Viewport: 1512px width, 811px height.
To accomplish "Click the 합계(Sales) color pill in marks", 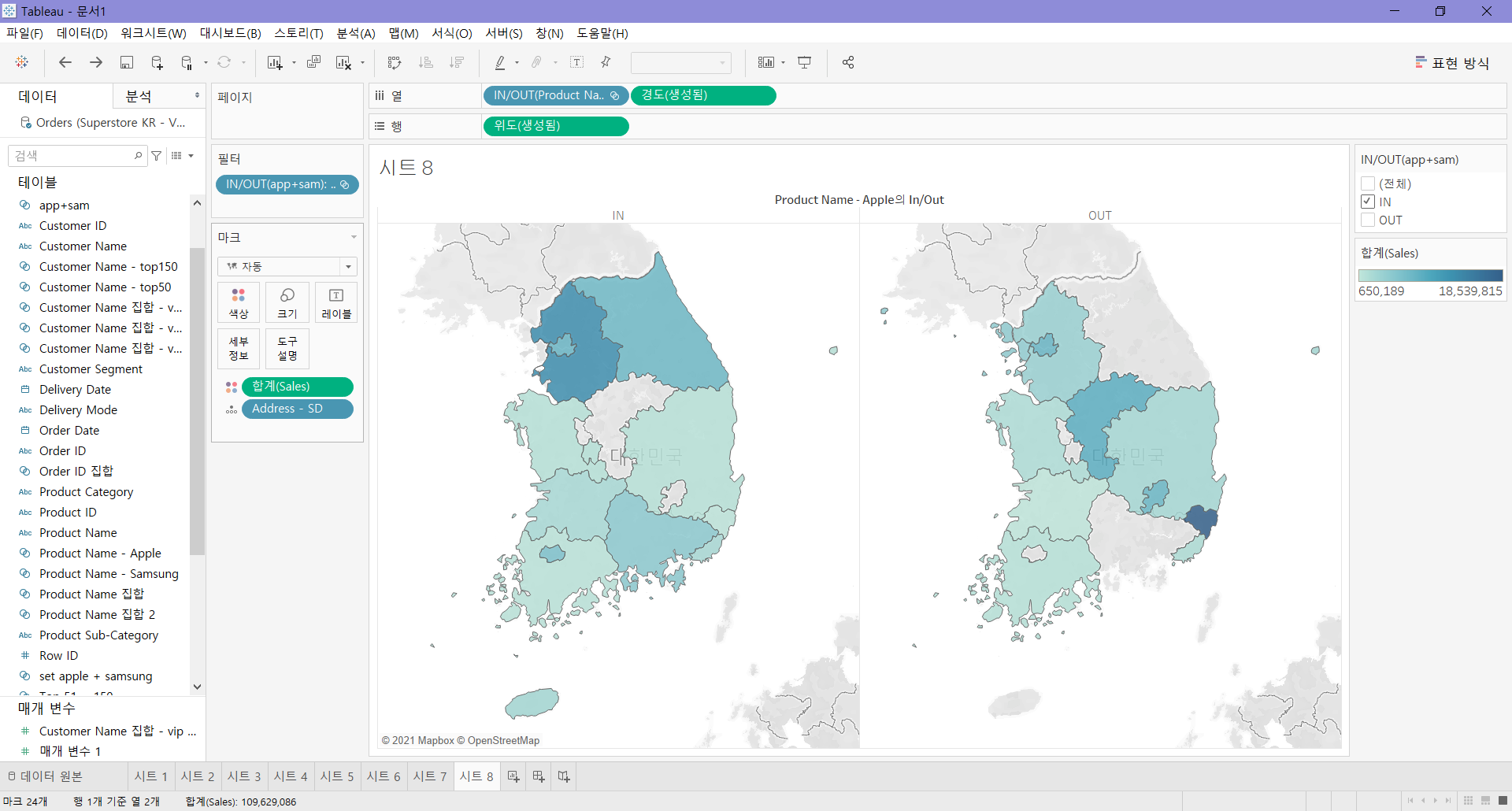I will [x=297, y=387].
